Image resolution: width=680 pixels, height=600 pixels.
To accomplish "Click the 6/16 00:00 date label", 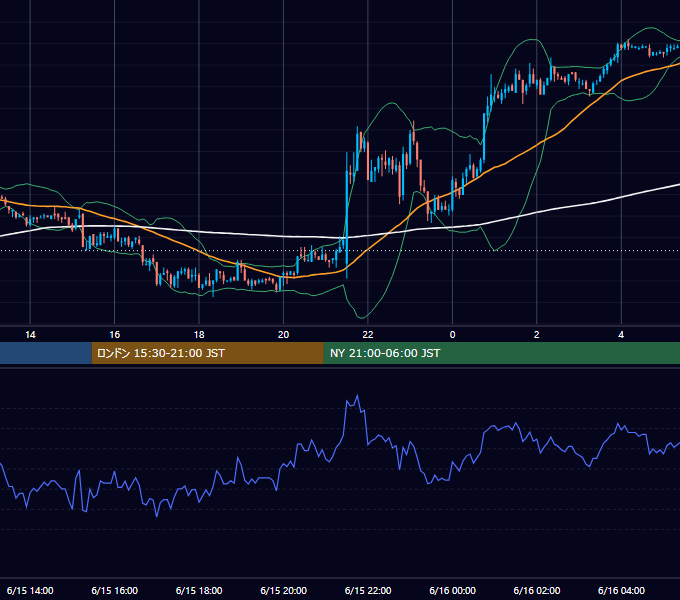I will (x=452, y=590).
